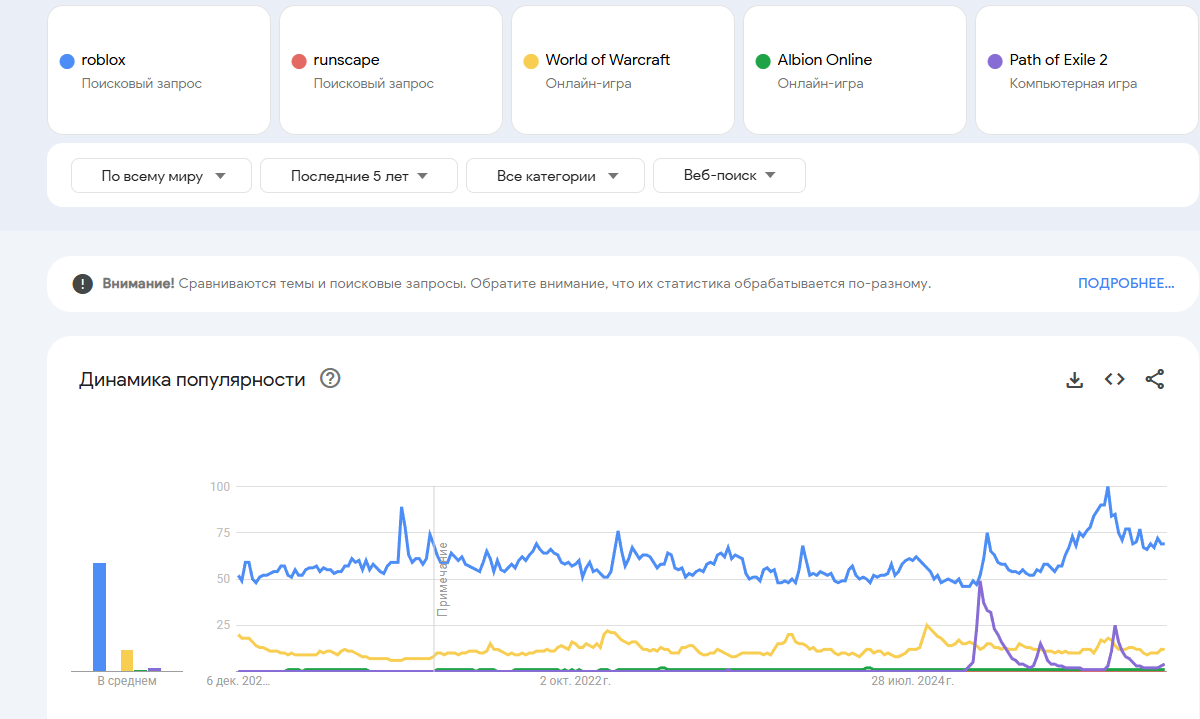
Task: Open the Все категории dropdown
Action: 555,176
